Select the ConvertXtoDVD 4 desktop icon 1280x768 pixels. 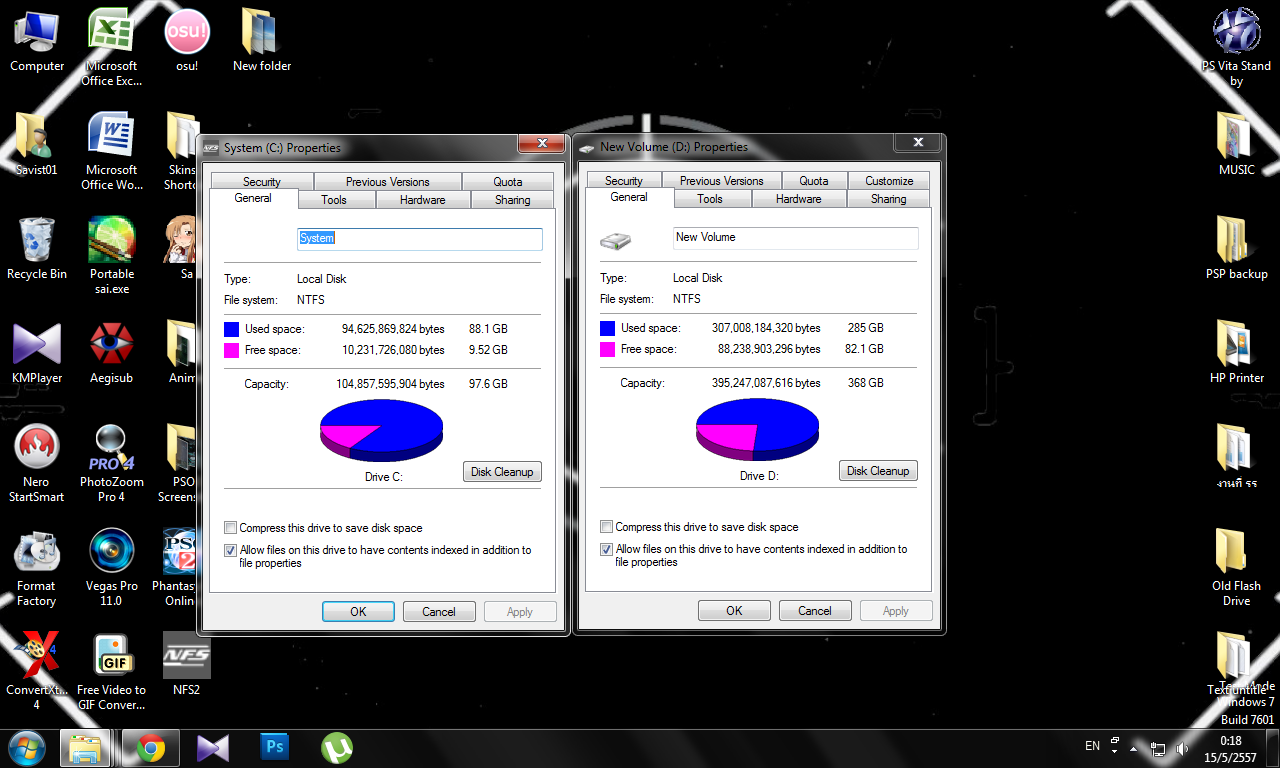[37, 671]
